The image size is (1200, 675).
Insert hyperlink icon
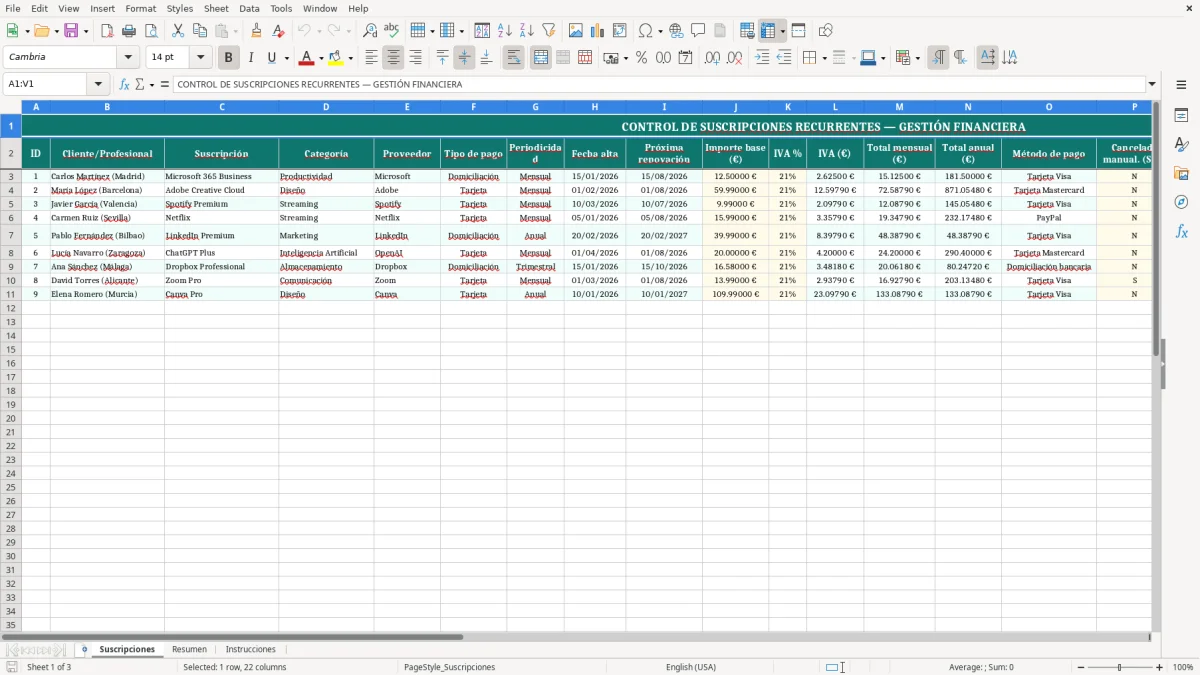[677, 31]
